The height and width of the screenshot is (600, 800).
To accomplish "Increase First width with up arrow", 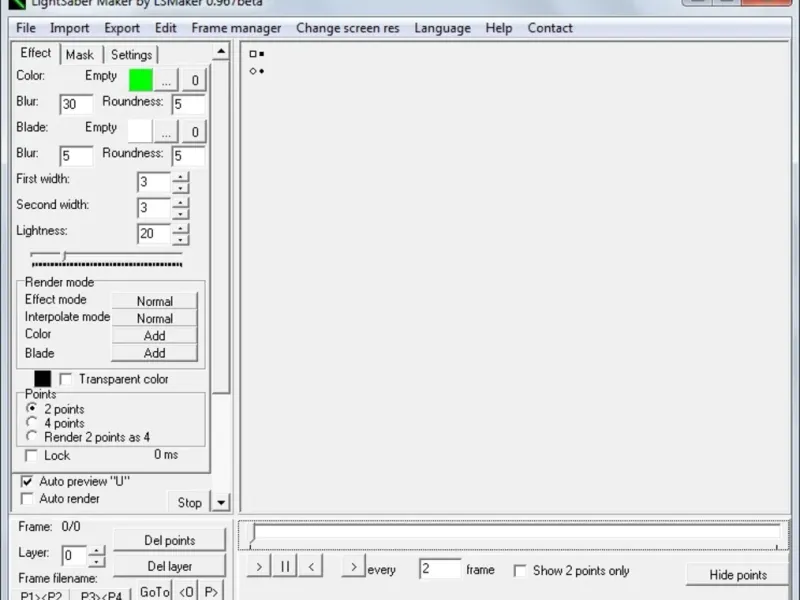I will pos(180,177).
